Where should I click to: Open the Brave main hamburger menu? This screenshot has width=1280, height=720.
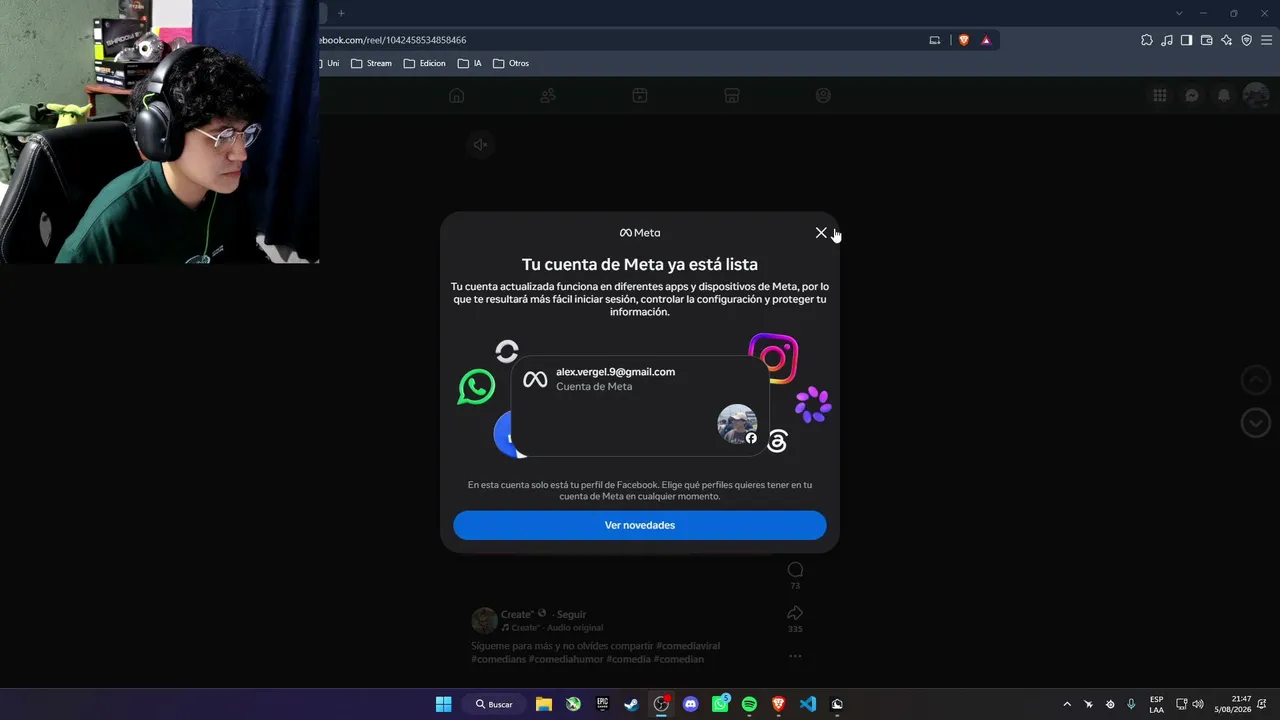tap(1267, 40)
